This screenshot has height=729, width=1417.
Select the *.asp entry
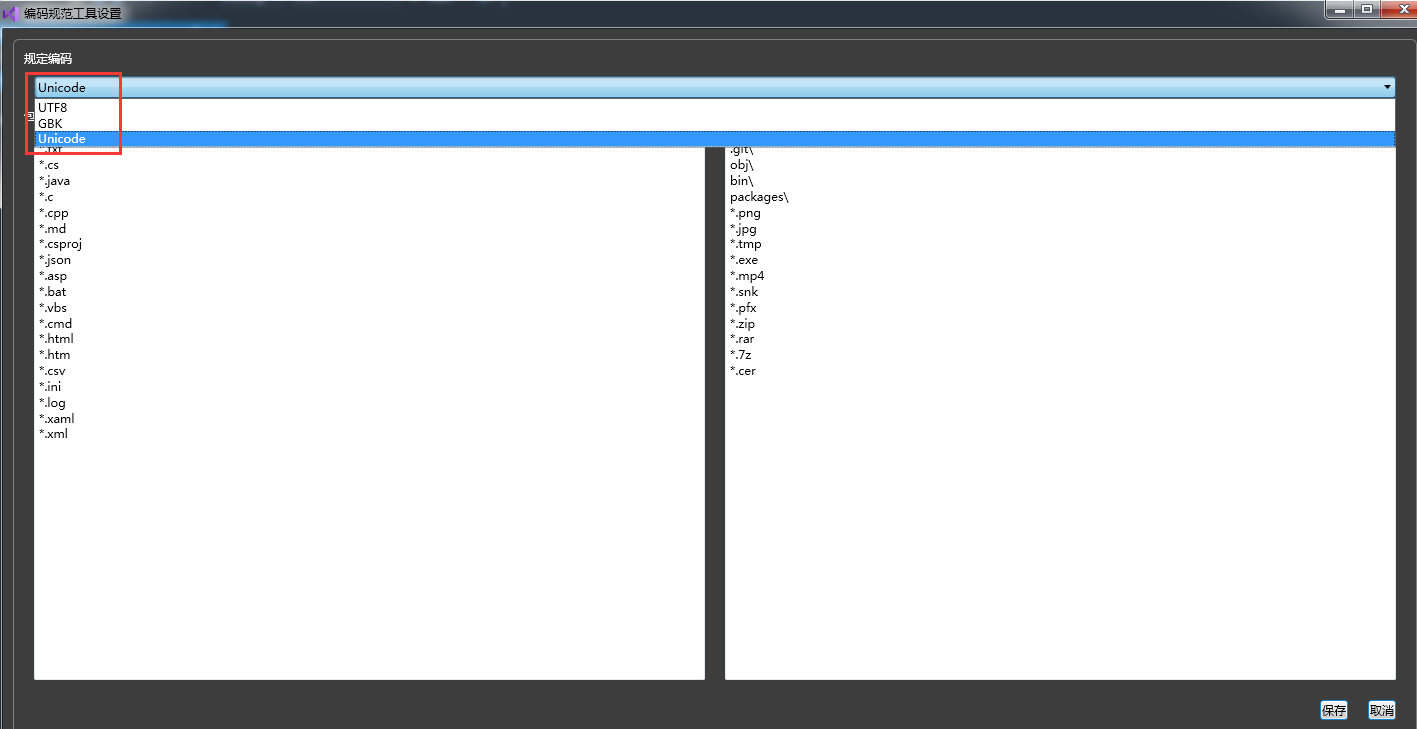coord(53,276)
